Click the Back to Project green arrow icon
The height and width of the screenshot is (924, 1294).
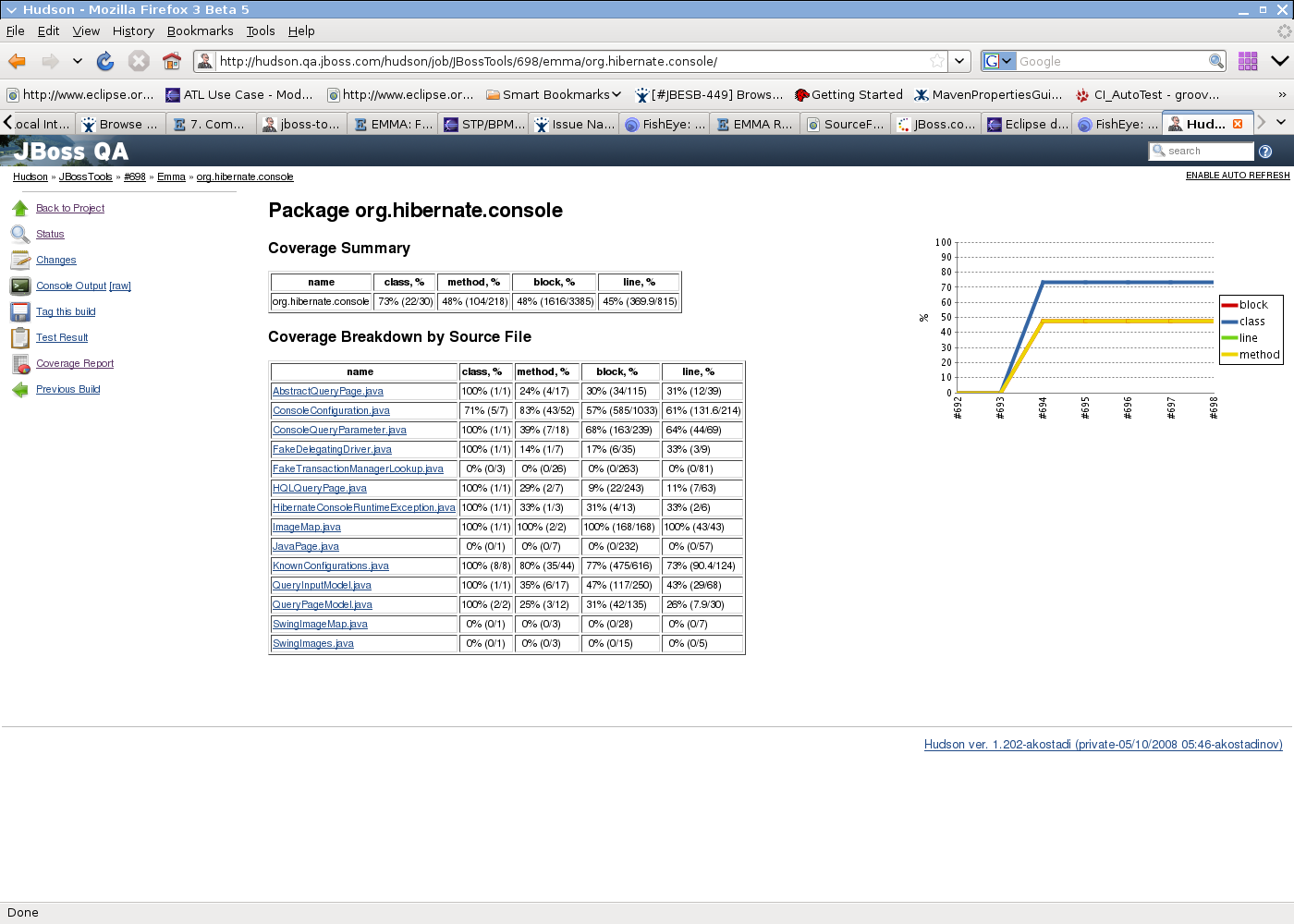pos(20,209)
